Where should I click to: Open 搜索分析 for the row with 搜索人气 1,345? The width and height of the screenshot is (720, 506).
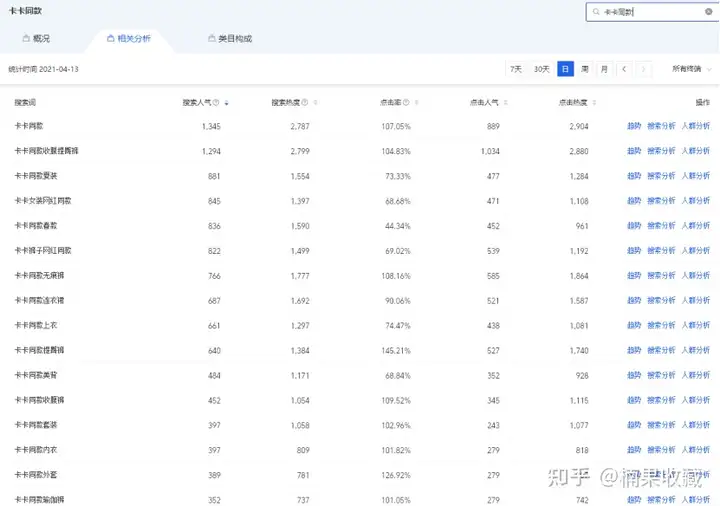point(661,126)
